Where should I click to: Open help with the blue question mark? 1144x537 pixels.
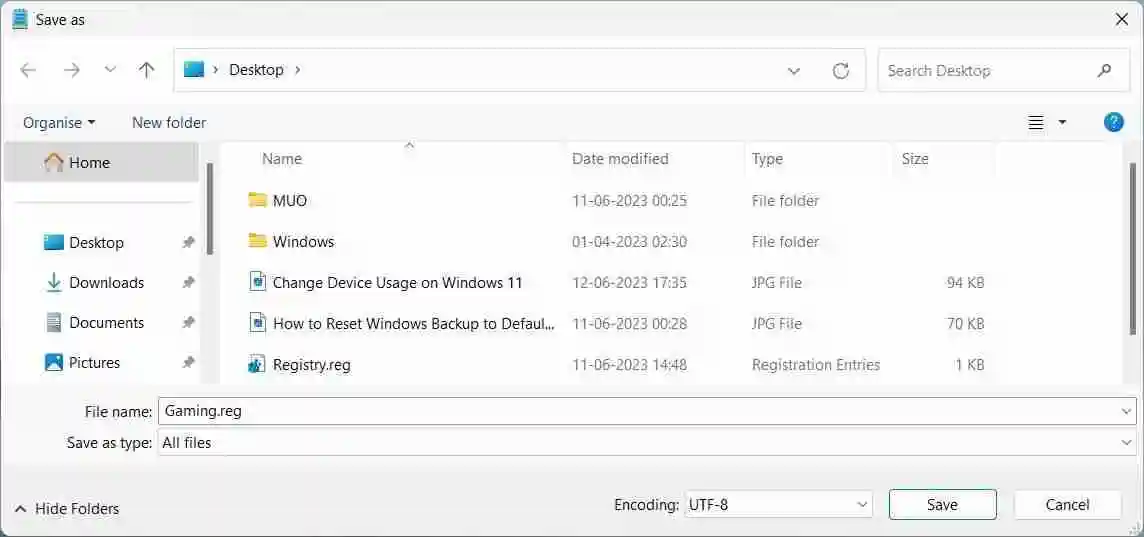tap(1113, 123)
